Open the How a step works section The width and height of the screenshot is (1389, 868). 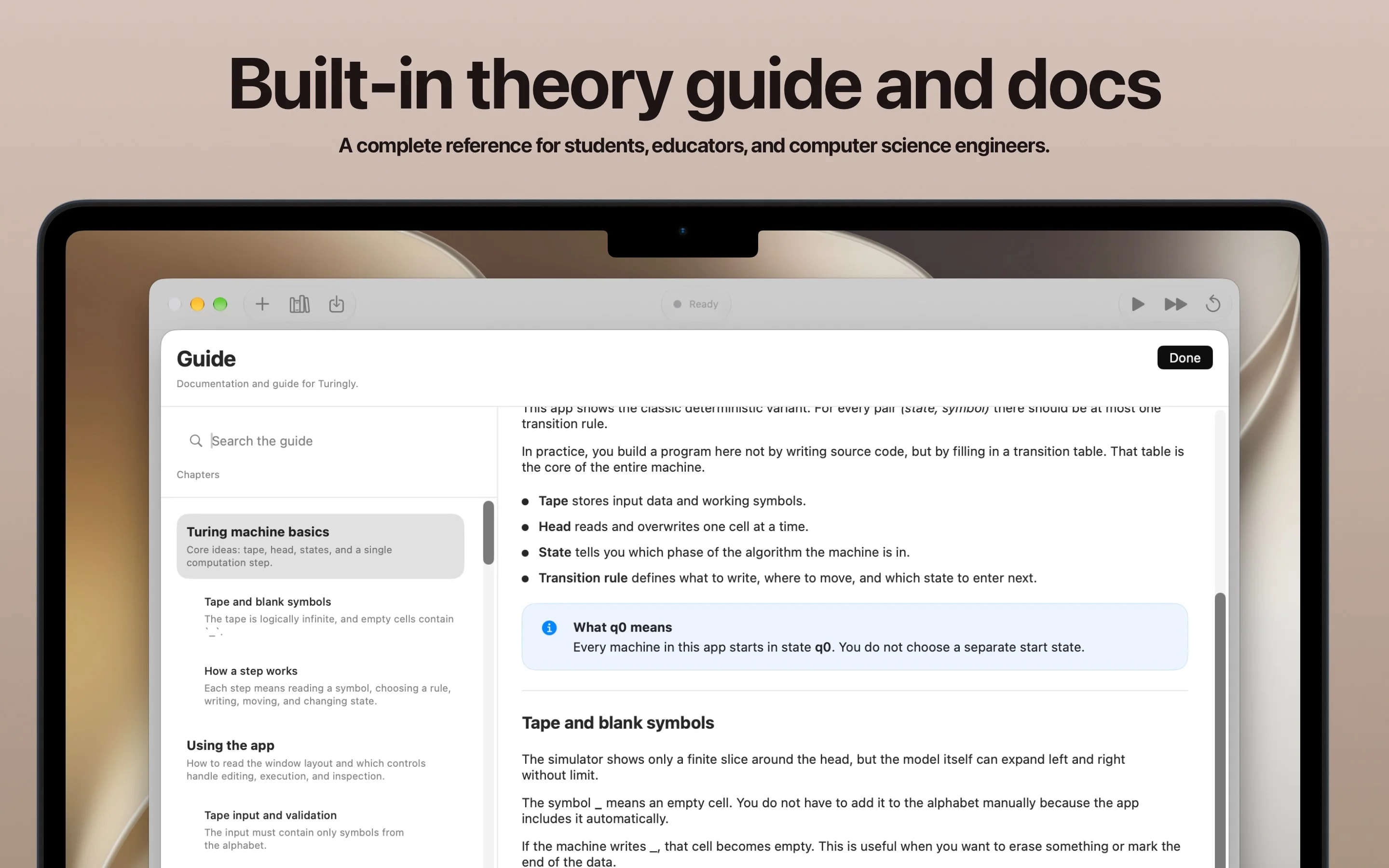click(x=329, y=685)
